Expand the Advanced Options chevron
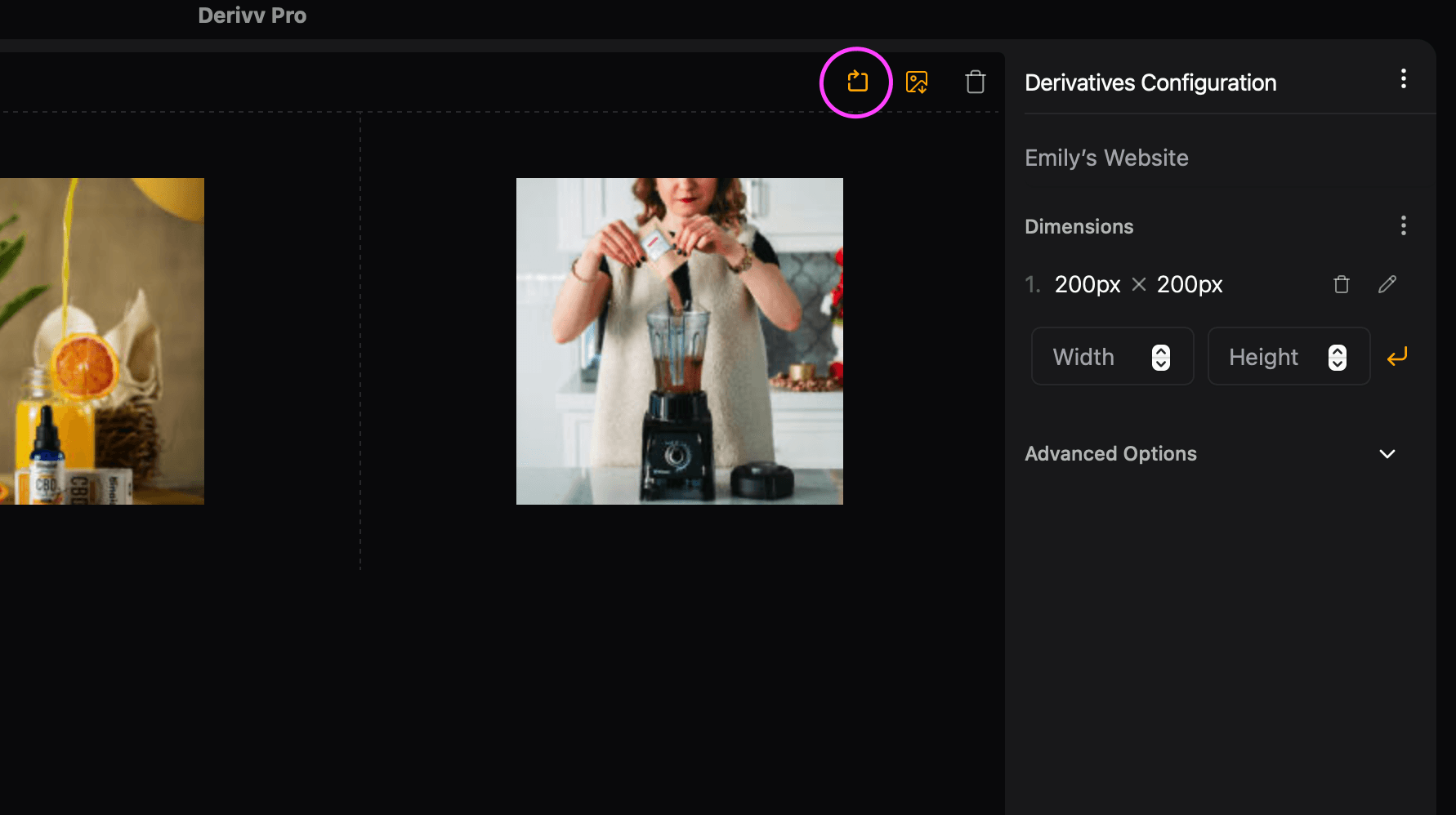The image size is (1456, 815). point(1387,454)
